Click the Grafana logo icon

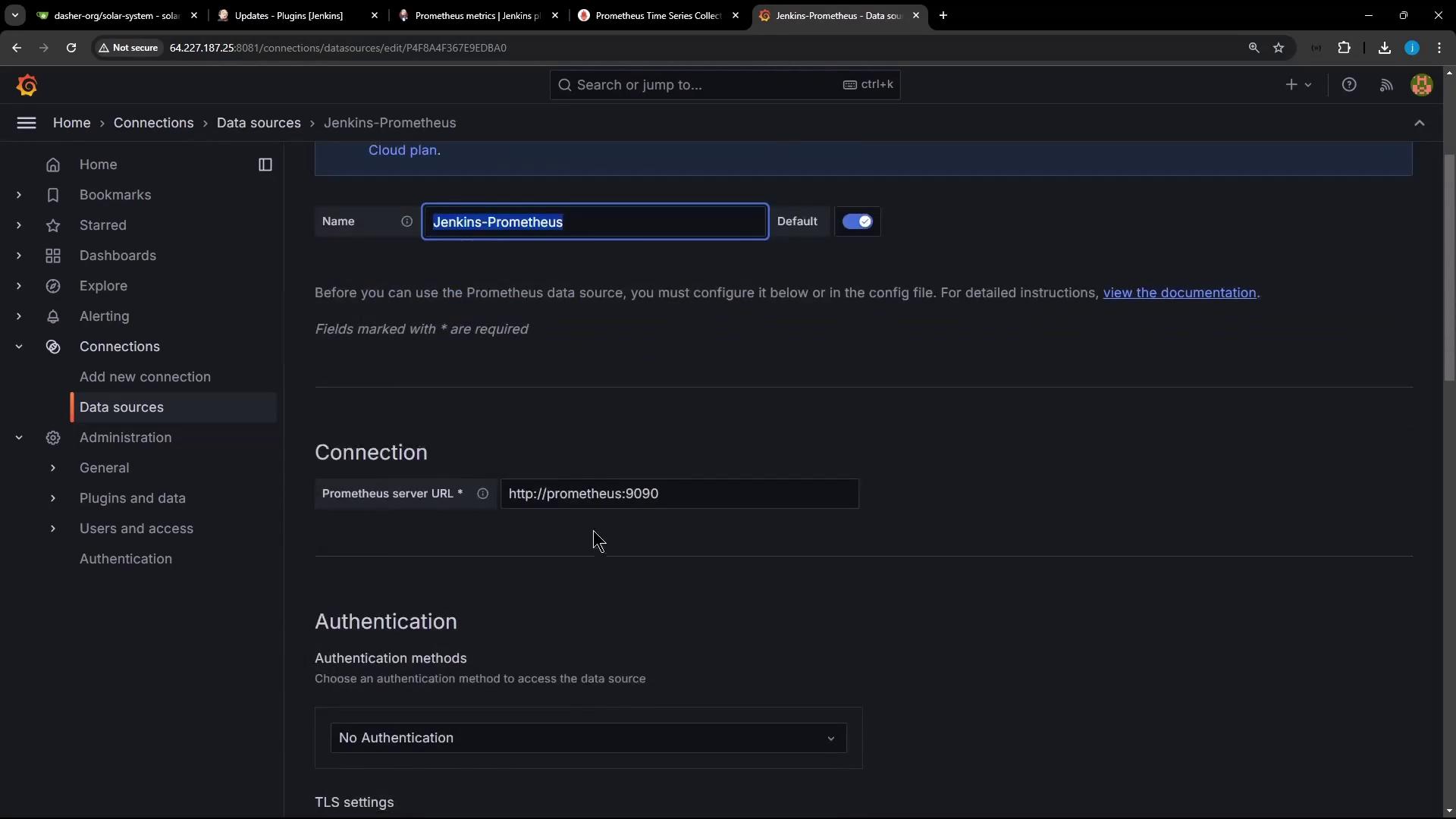click(27, 85)
